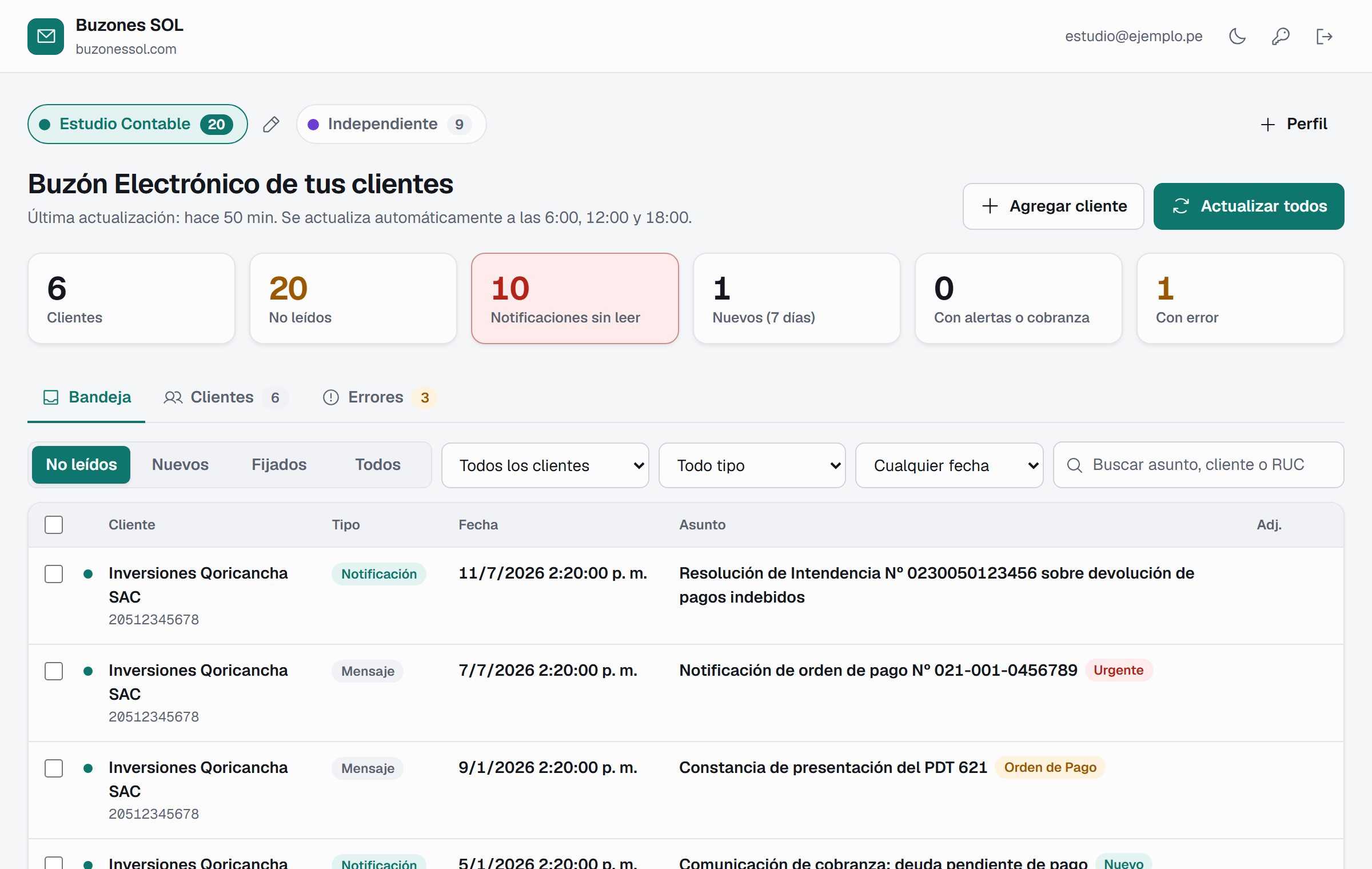1372x869 pixels.
Task: Switch to the Independiente profile
Action: coord(391,124)
